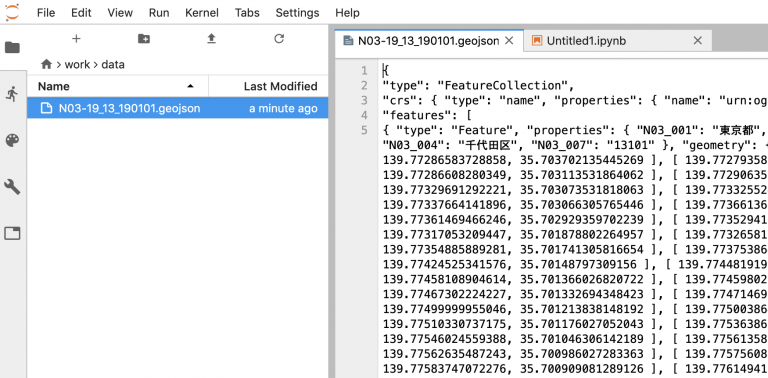Show open tabs sidebar icon
Viewport: 768px width, 378px height.
coord(12,233)
